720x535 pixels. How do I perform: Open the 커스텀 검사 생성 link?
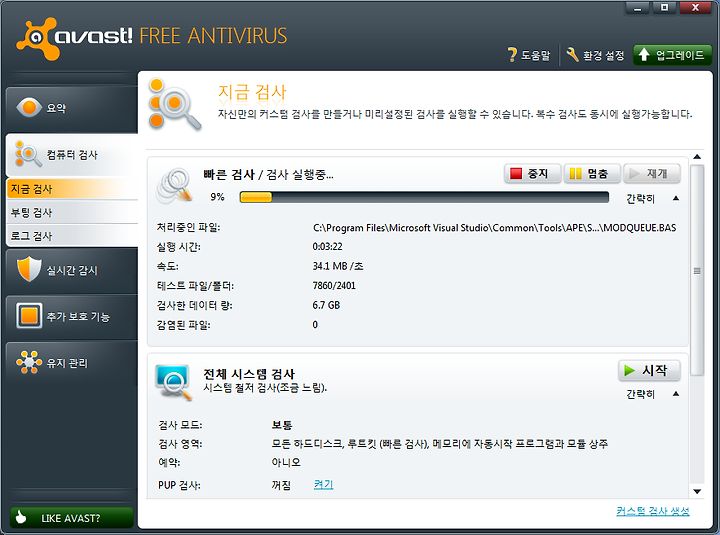click(x=652, y=511)
